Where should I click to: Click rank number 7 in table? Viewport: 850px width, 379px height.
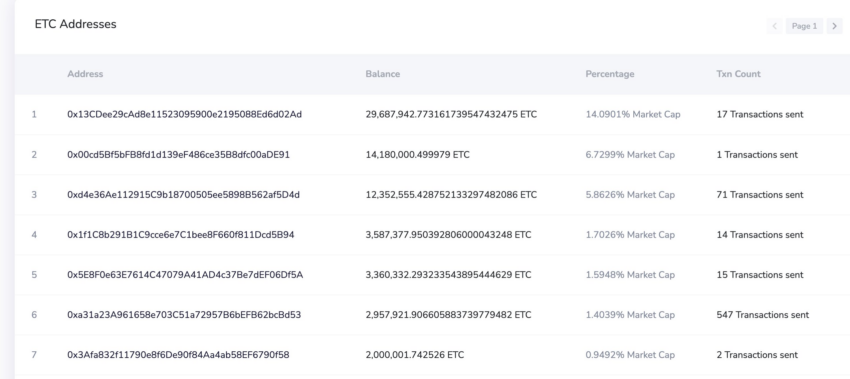34,355
